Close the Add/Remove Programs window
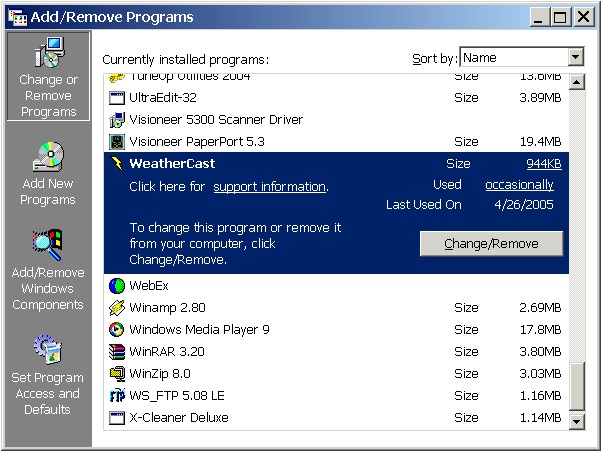The height and width of the screenshot is (452, 601). (x=583, y=17)
